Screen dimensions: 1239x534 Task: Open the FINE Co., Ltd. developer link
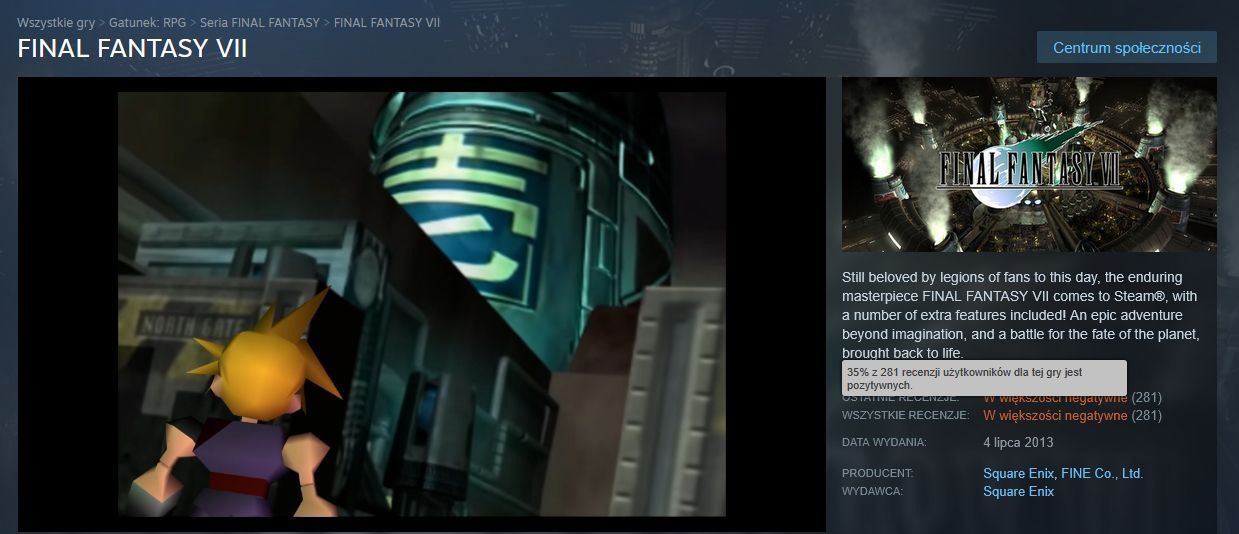(x=1102, y=473)
